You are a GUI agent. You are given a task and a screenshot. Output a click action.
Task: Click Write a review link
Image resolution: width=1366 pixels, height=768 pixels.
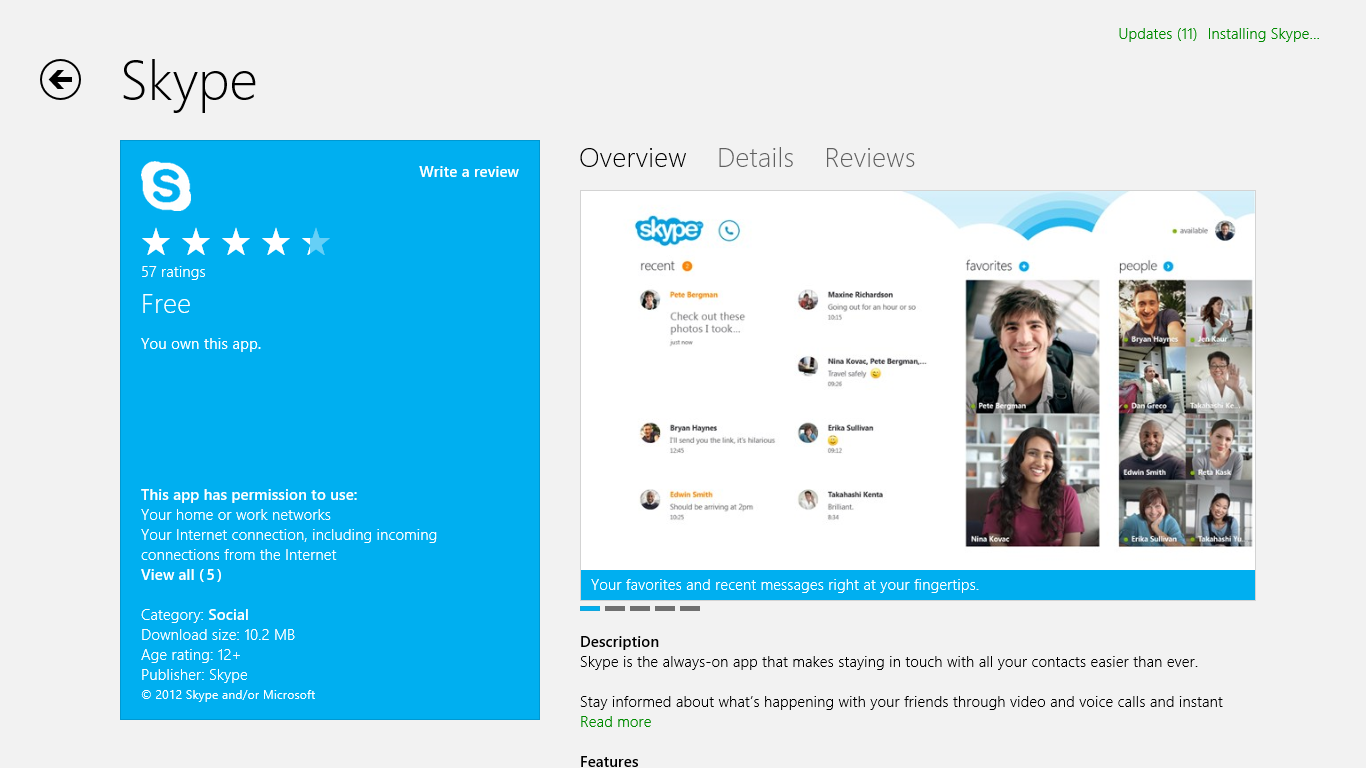[x=469, y=172]
